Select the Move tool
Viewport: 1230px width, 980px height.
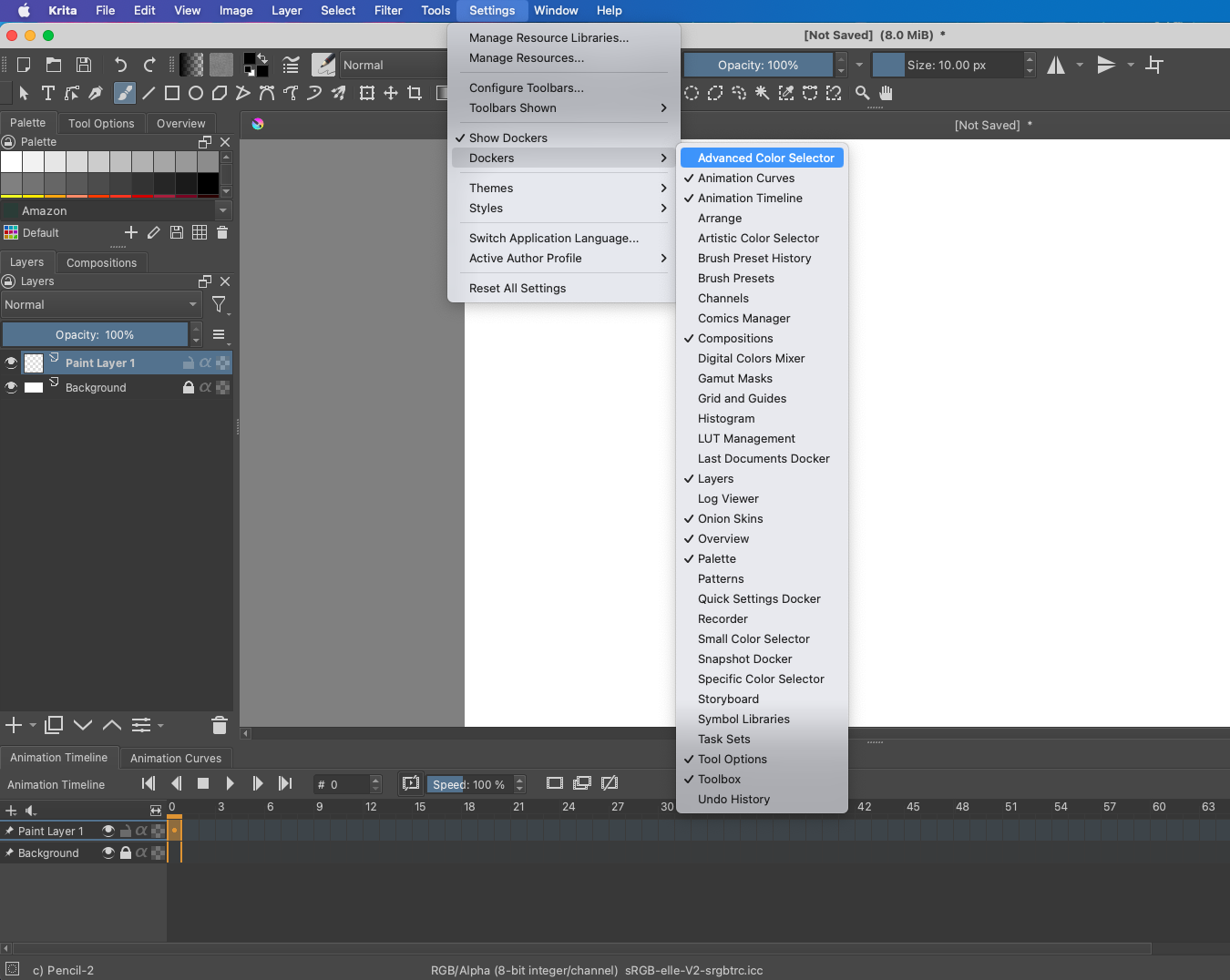click(x=391, y=93)
